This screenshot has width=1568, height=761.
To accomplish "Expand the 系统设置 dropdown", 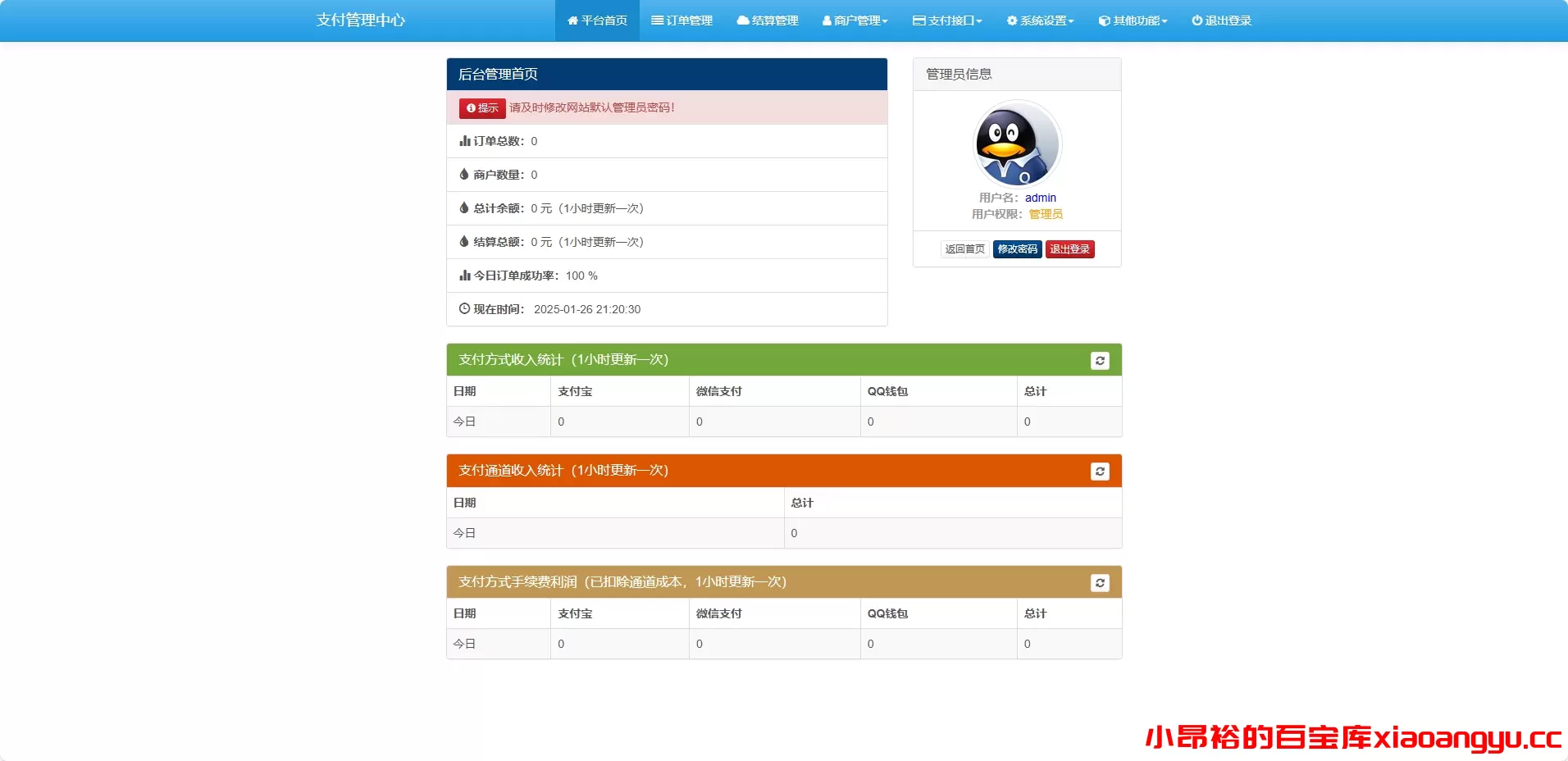I will tap(1040, 21).
